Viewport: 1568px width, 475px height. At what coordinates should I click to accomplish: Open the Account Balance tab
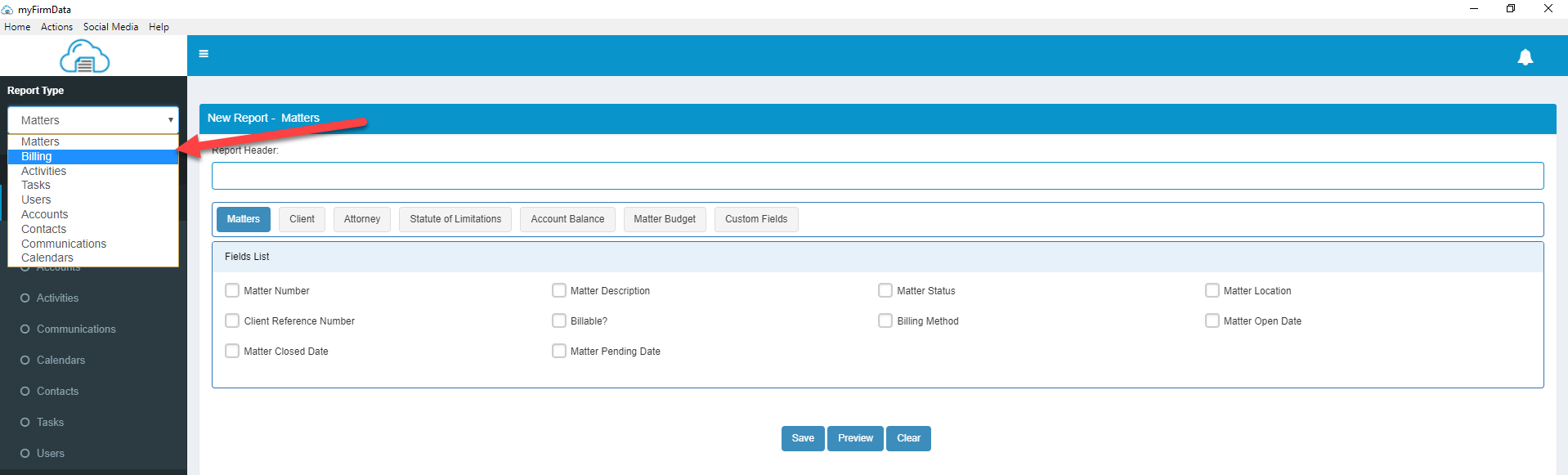pyautogui.click(x=567, y=219)
